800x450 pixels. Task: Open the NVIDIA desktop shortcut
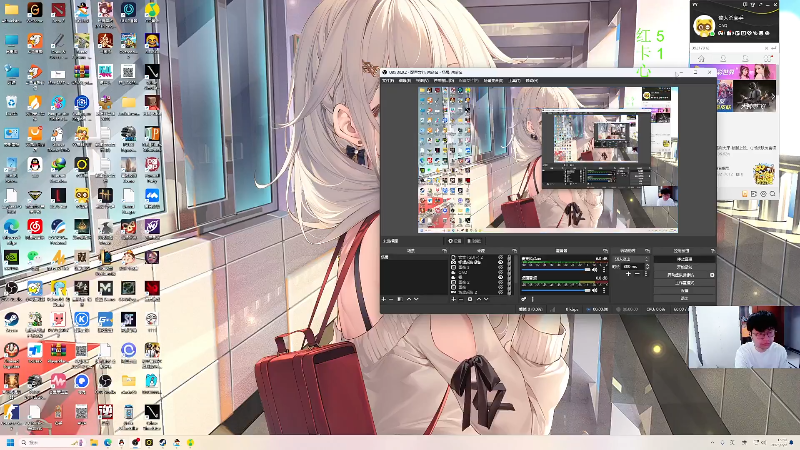pos(11,256)
